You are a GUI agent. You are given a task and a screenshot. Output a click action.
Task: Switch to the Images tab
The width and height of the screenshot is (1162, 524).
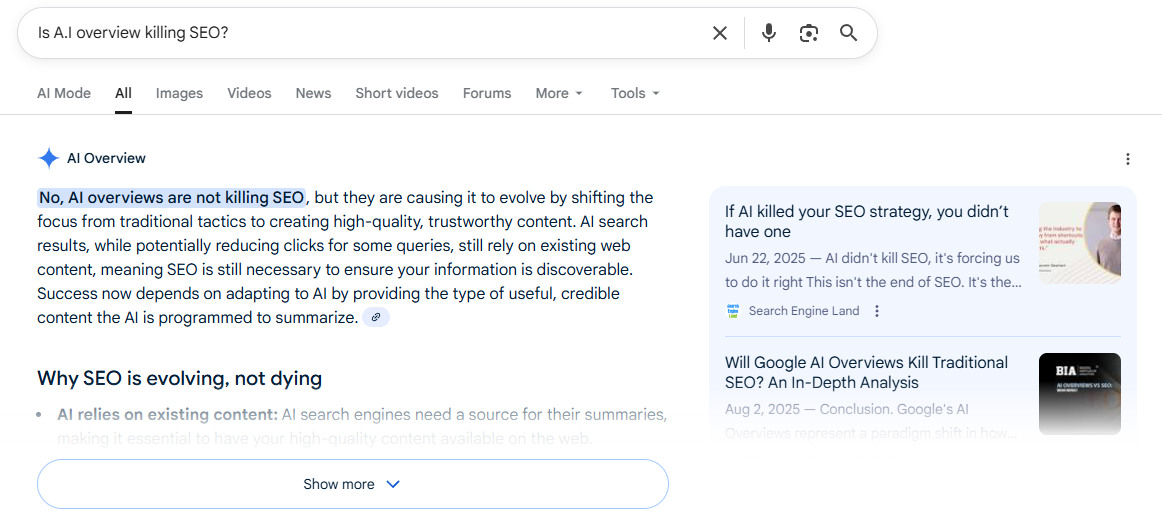[x=179, y=93]
